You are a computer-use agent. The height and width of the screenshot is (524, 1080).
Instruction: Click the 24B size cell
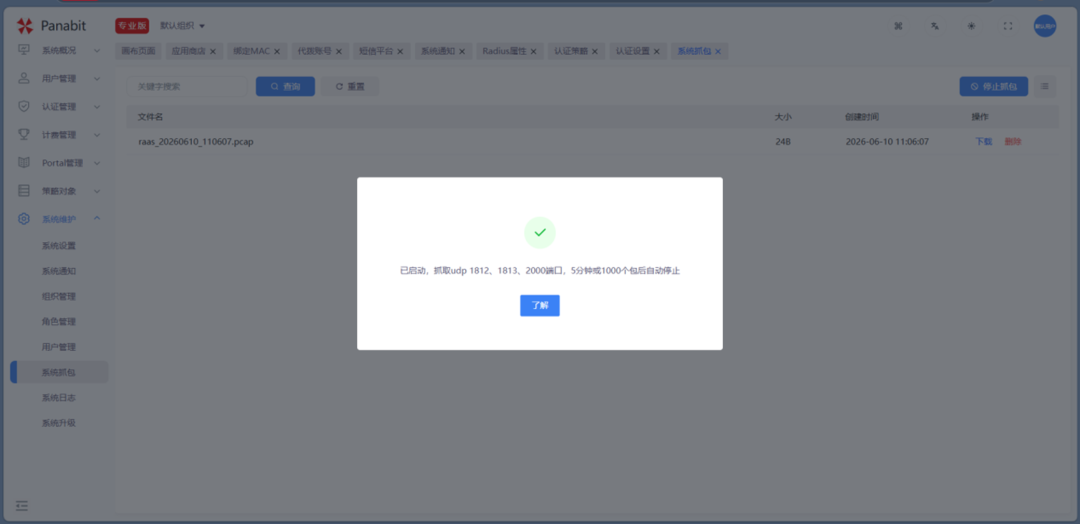coord(782,142)
